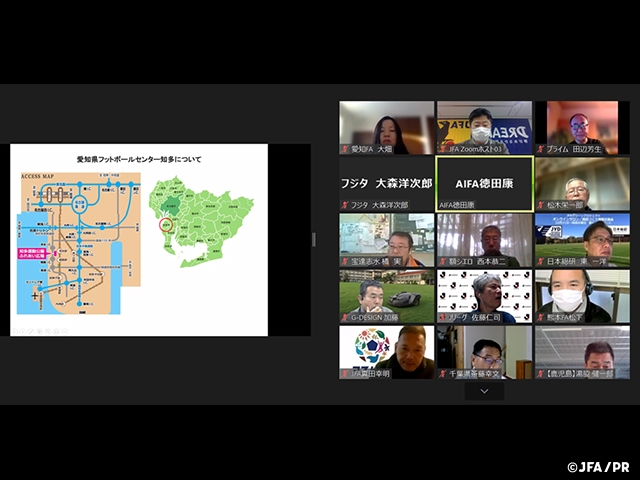Select the 宝達志水 橘 実 video tile
The height and width of the screenshot is (480, 640).
(x=386, y=238)
